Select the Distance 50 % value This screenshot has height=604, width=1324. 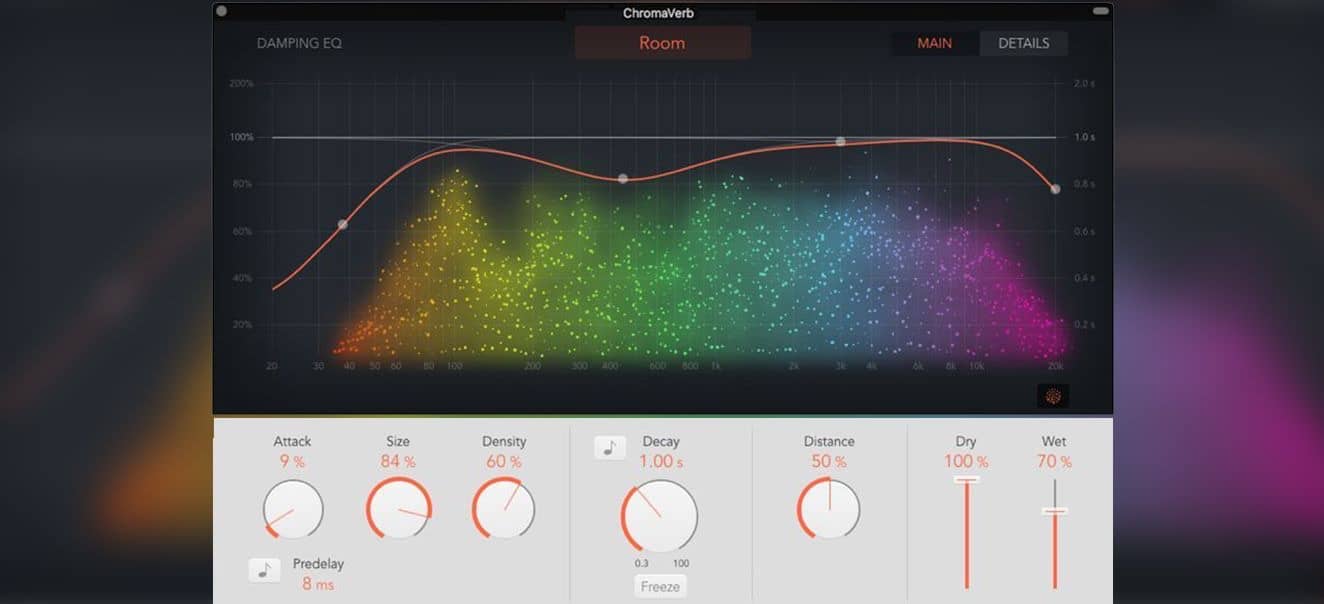point(829,462)
